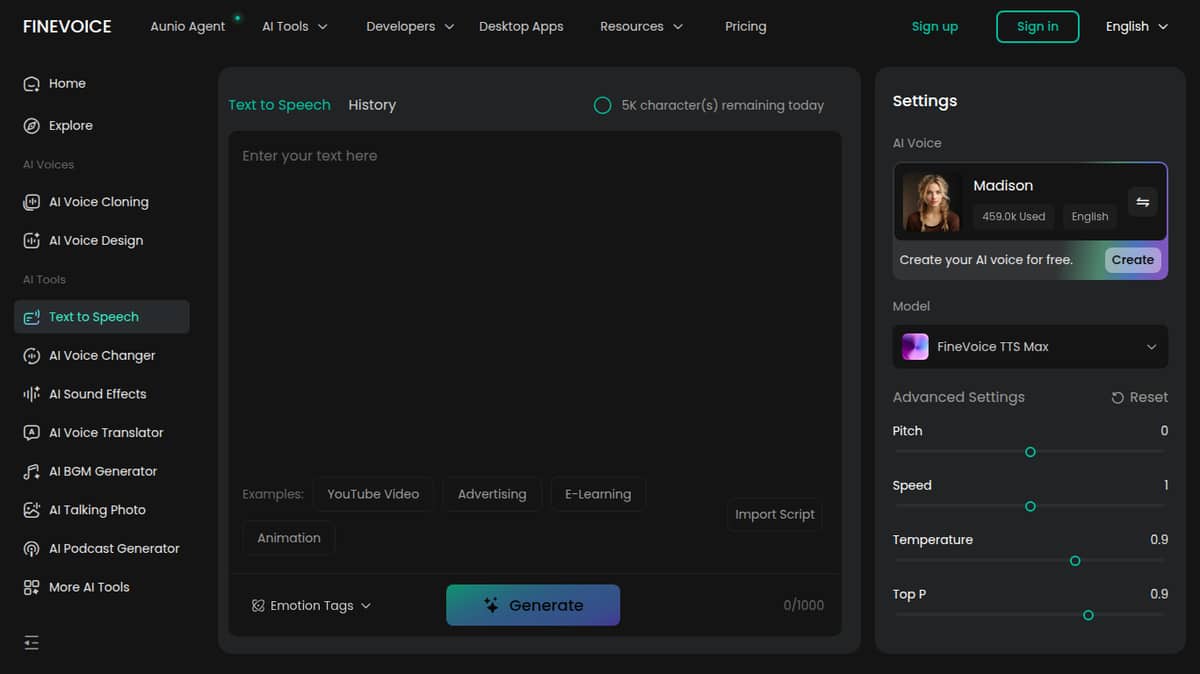Click the AI Voice Design icon
Screen dimensions: 1200x674
[31, 241]
